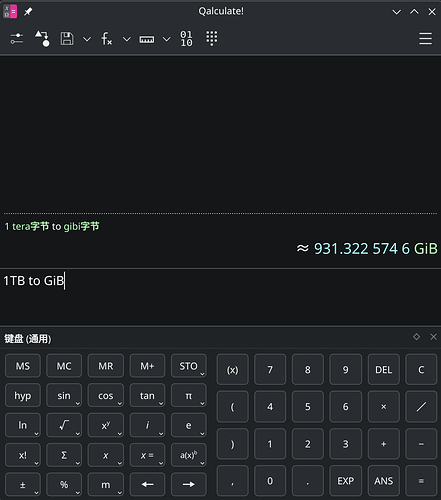This screenshot has height=500, width=441.
Task: Click the left arrow cursor key
Action: tap(147, 484)
